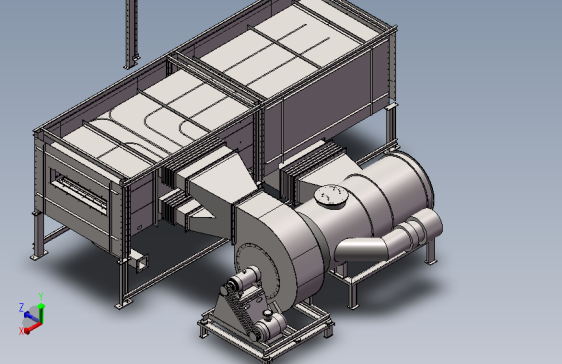Click the green Y axis of the orientation triad

[x=42, y=313]
